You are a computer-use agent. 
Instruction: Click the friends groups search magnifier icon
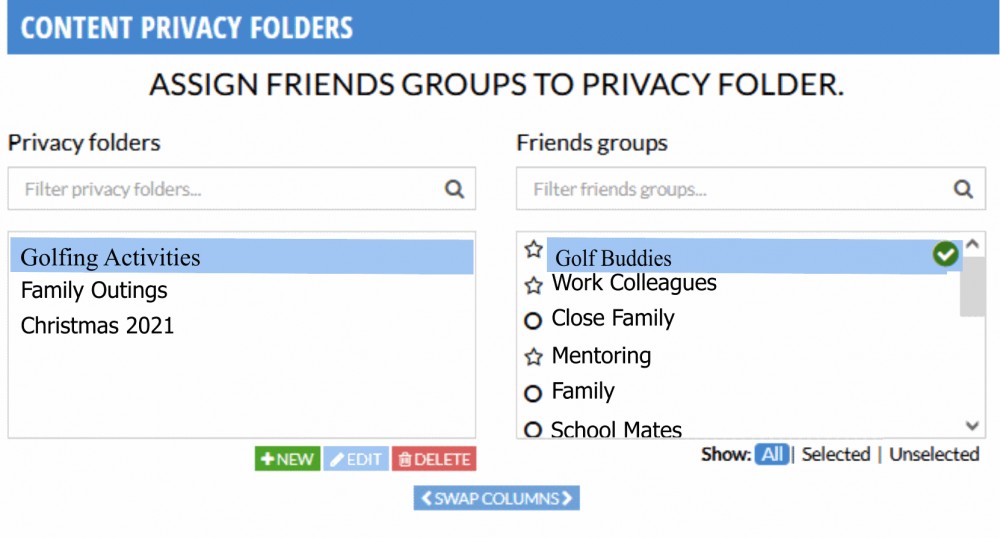click(x=963, y=189)
